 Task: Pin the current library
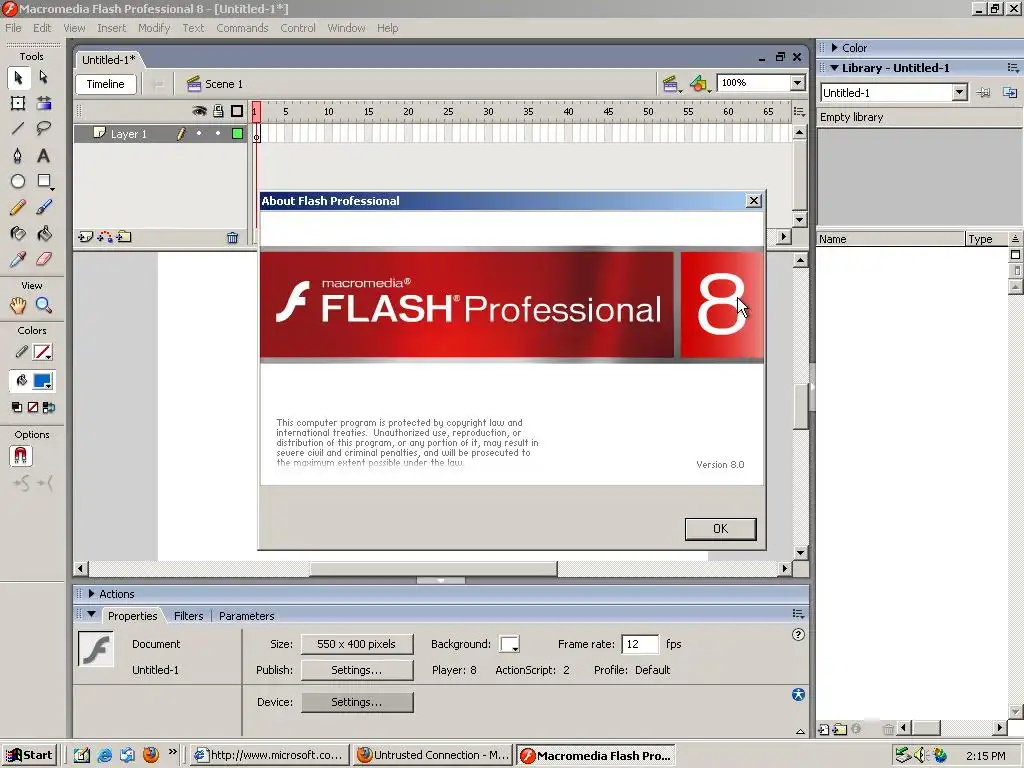[983, 93]
